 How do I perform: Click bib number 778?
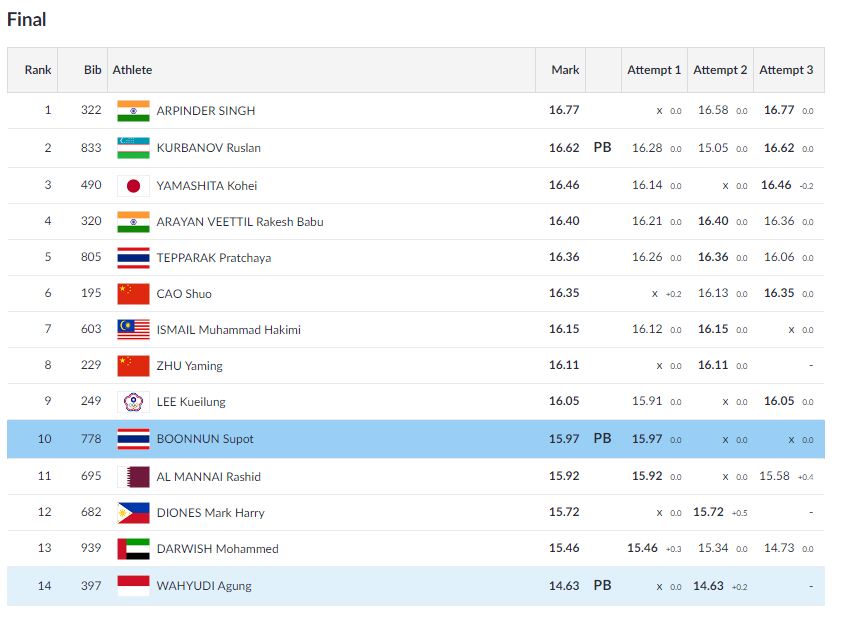click(91, 439)
